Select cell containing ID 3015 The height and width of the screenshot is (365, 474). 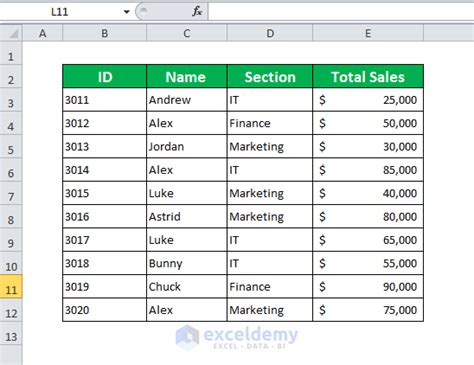[x=104, y=193]
